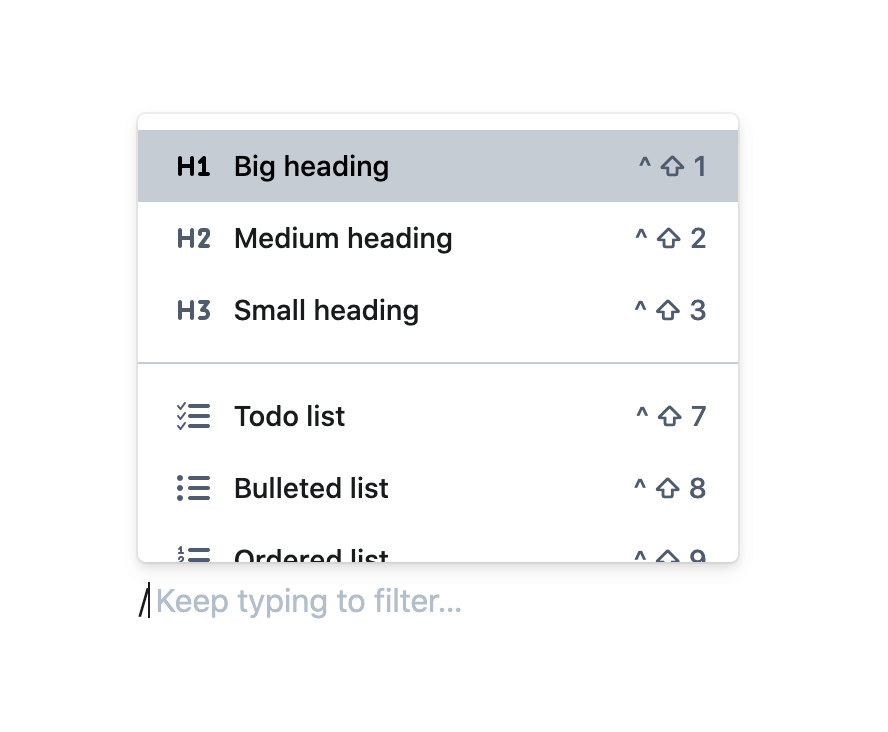Select the Ordered list entry

point(311,556)
